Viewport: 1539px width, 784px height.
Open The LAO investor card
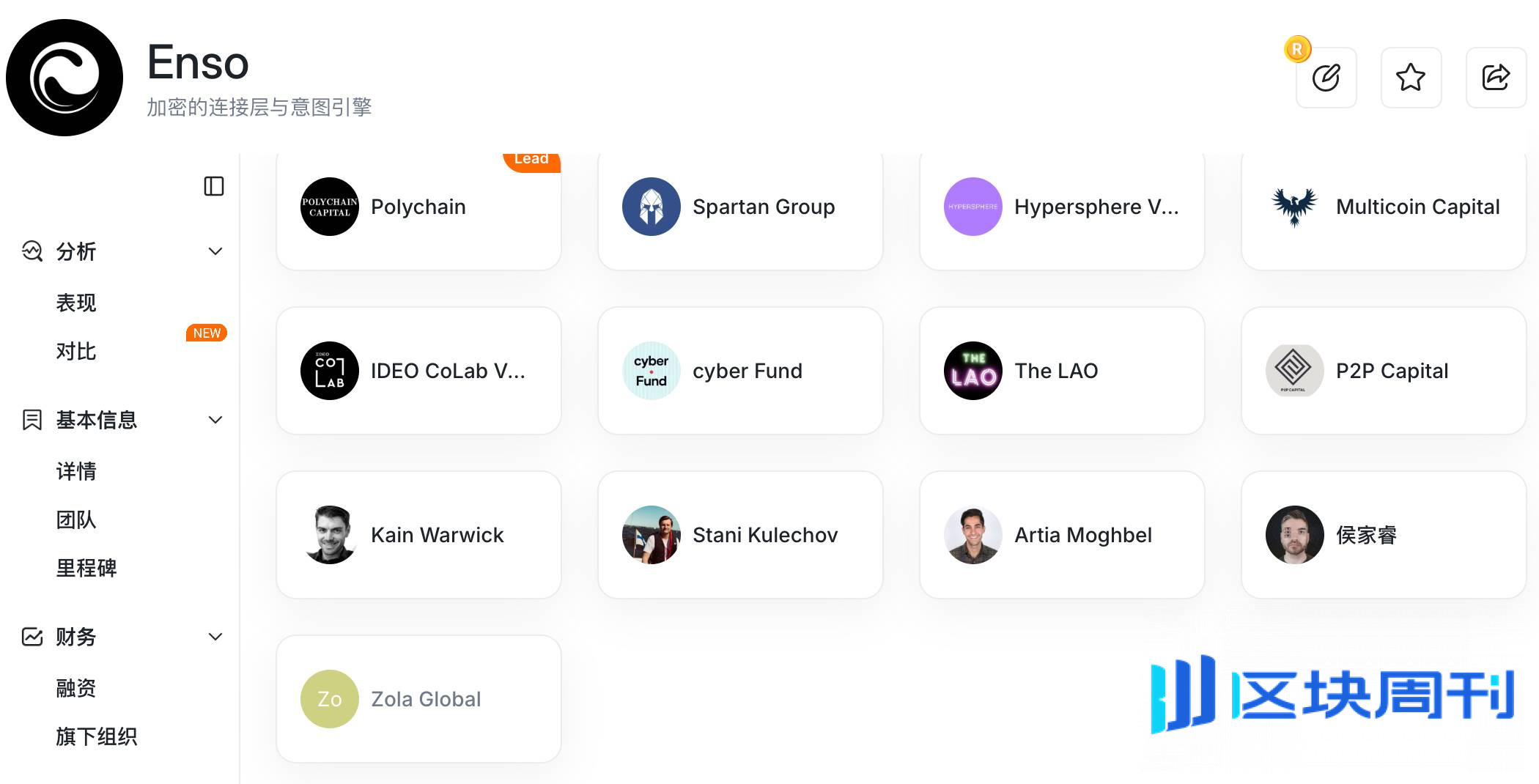pyautogui.click(x=1062, y=371)
